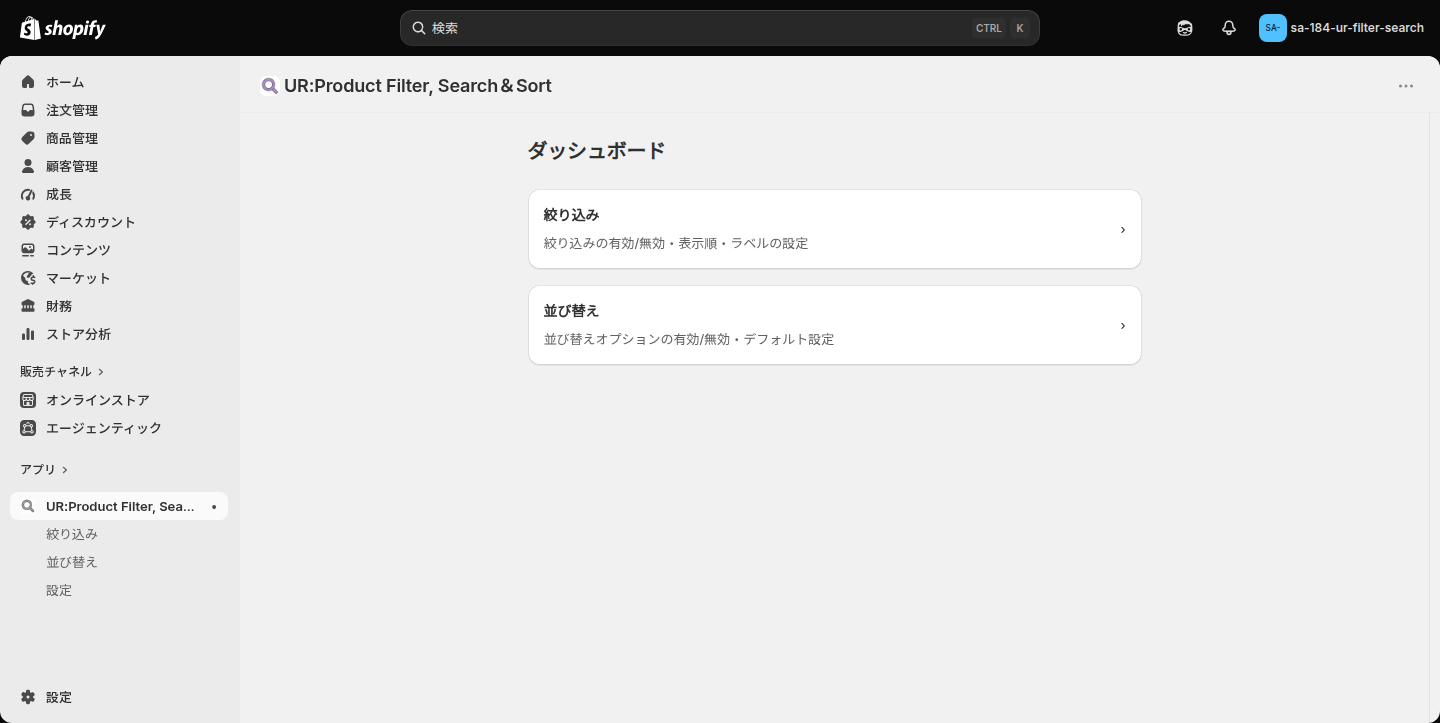Viewport: 1440px width, 723px height.
Task: Select マーケット menu item
Action: pyautogui.click(x=120, y=278)
